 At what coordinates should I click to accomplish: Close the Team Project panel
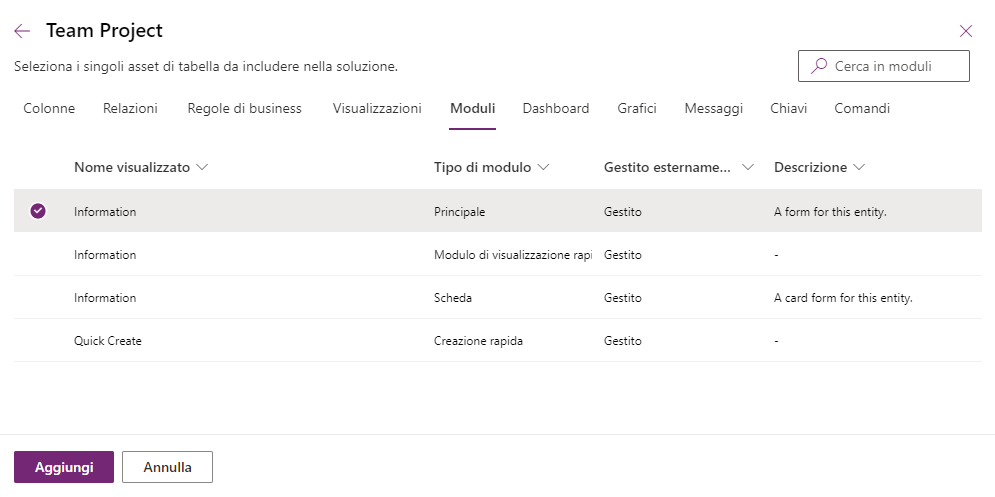pyautogui.click(x=966, y=31)
